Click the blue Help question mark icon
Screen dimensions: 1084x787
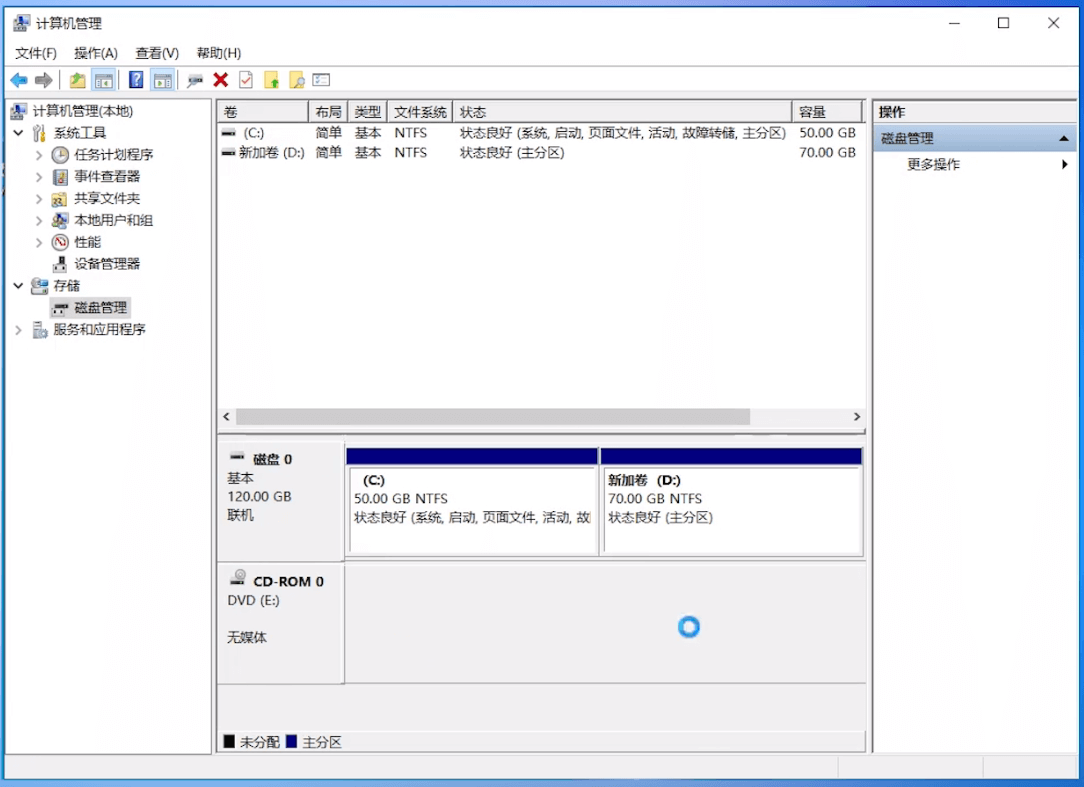pos(136,80)
